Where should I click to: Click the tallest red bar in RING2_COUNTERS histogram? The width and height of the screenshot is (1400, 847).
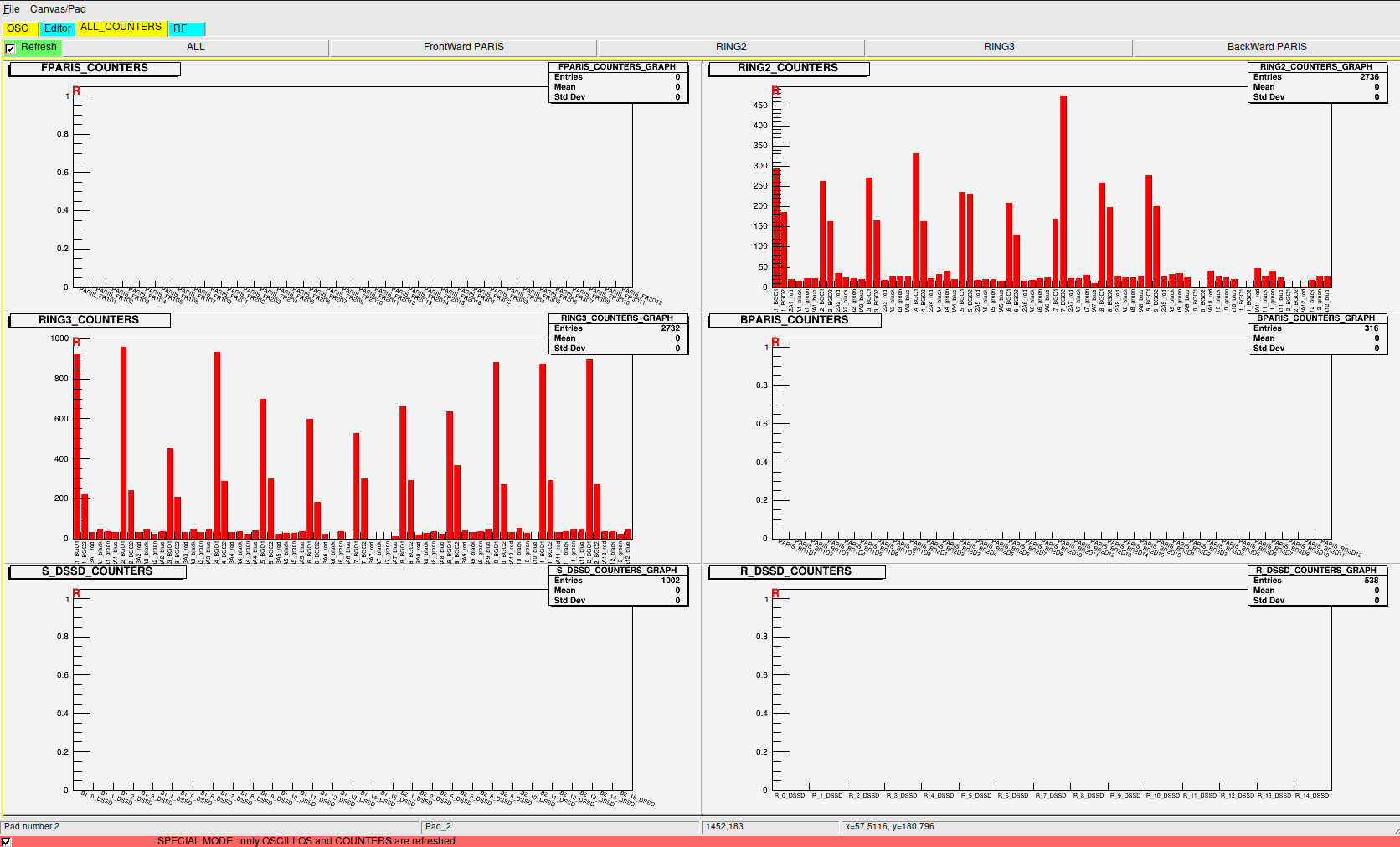point(1063,193)
